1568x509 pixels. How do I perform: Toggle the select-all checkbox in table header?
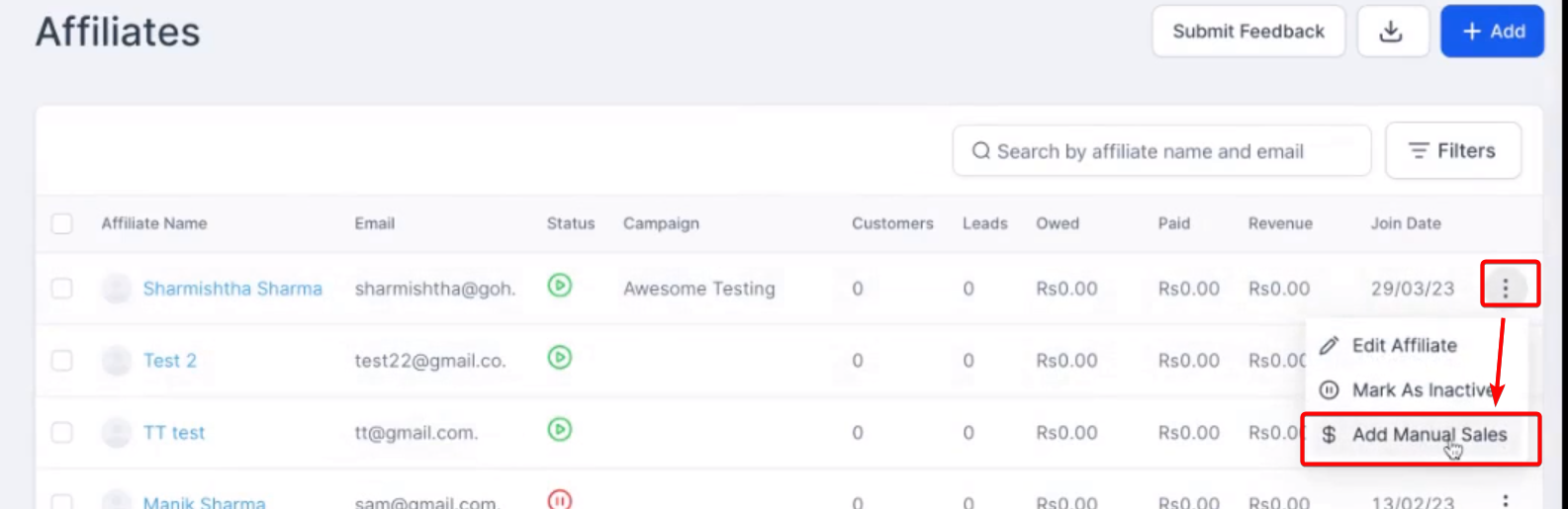(61, 223)
